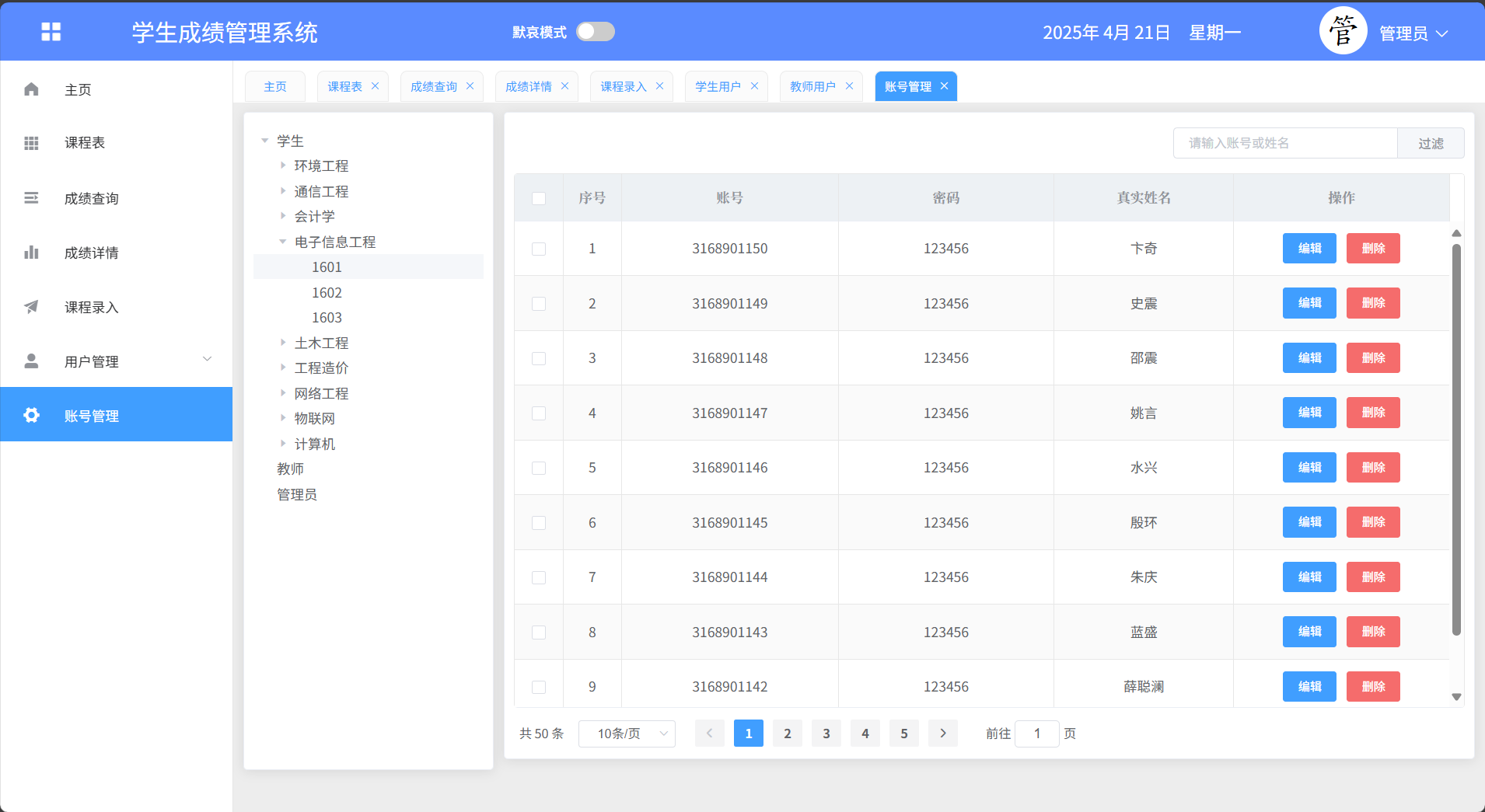Close the 成绩查询 tab
Image resolution: width=1485 pixels, height=812 pixels.
(470, 86)
